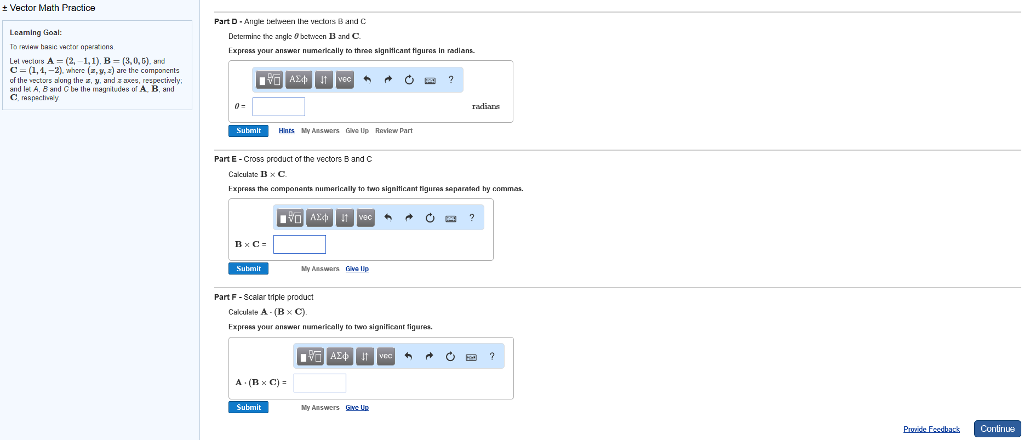The image size is (1024, 440).
Task: Open the Provide Feedback link
Action: coord(930,428)
